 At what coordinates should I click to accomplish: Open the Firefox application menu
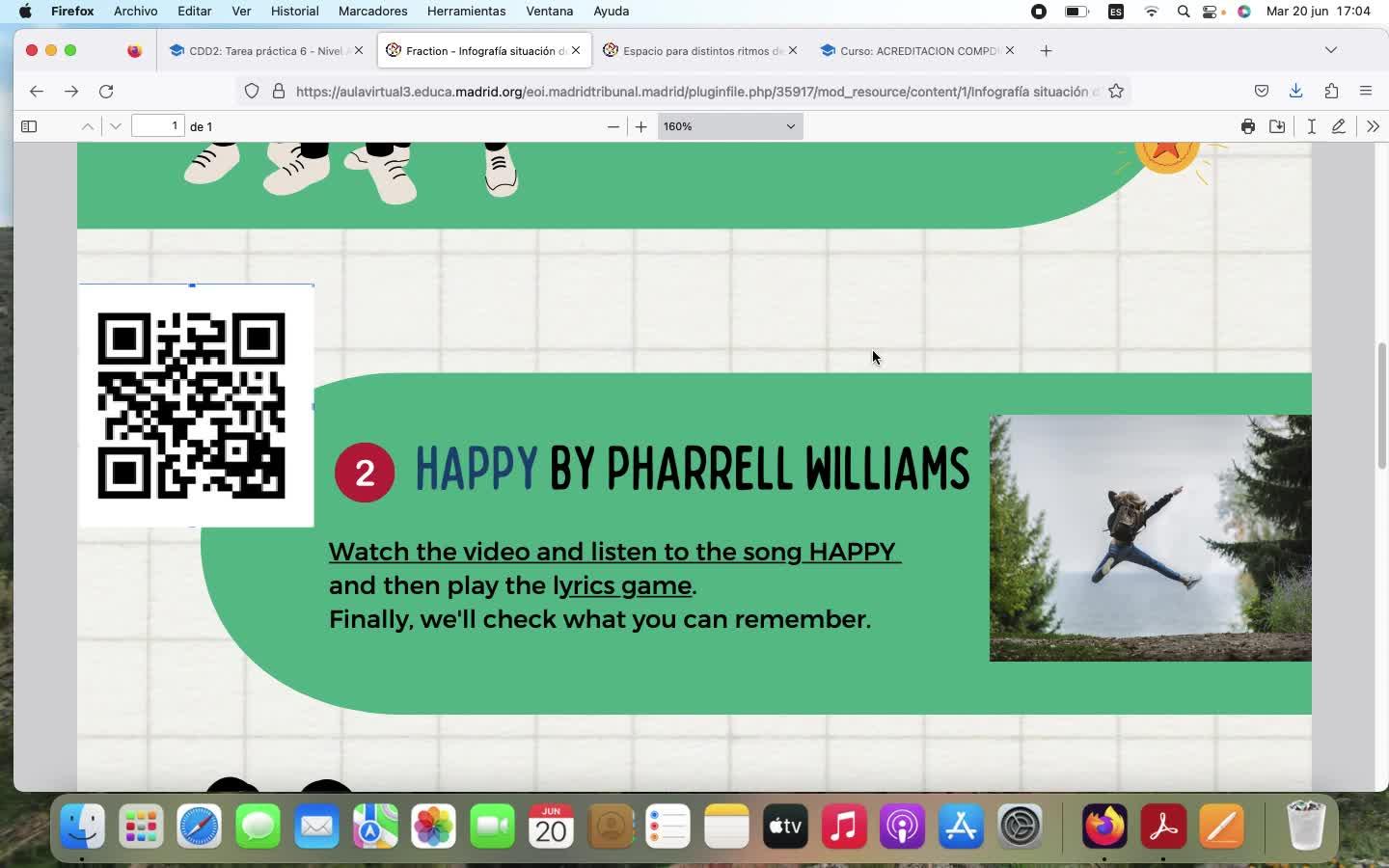1366,91
